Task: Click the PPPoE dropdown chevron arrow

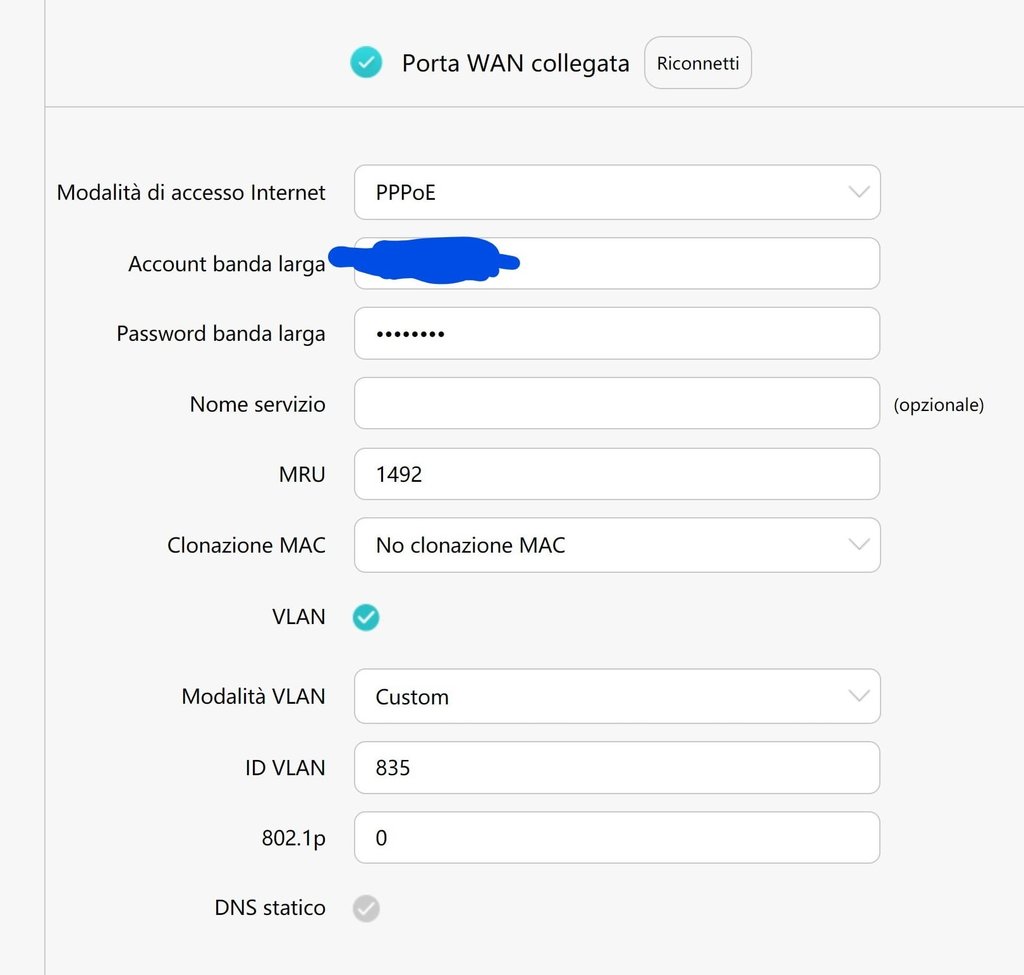Action: click(x=858, y=192)
